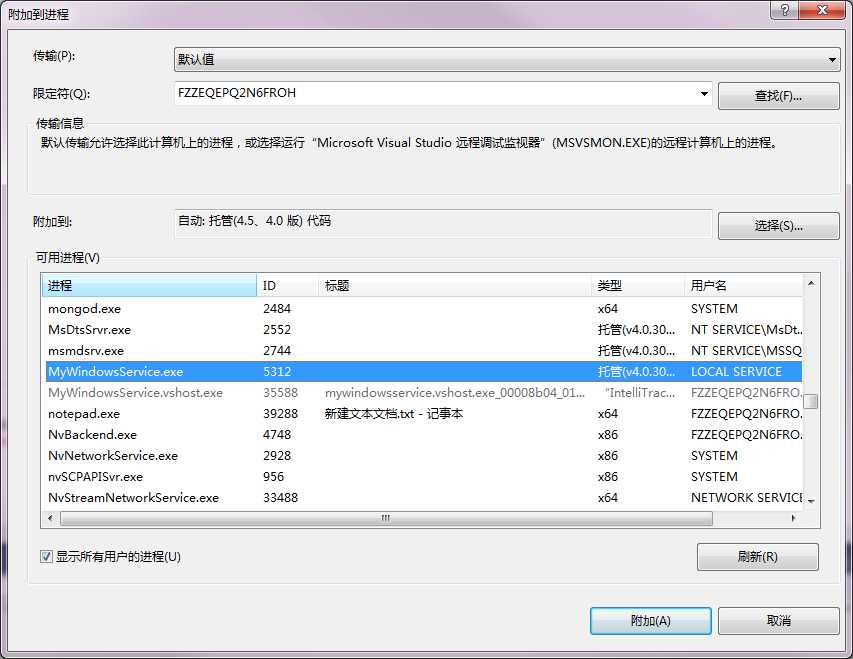The height and width of the screenshot is (659, 853).
Task: Sort by the 类型 column header
Action: point(638,285)
